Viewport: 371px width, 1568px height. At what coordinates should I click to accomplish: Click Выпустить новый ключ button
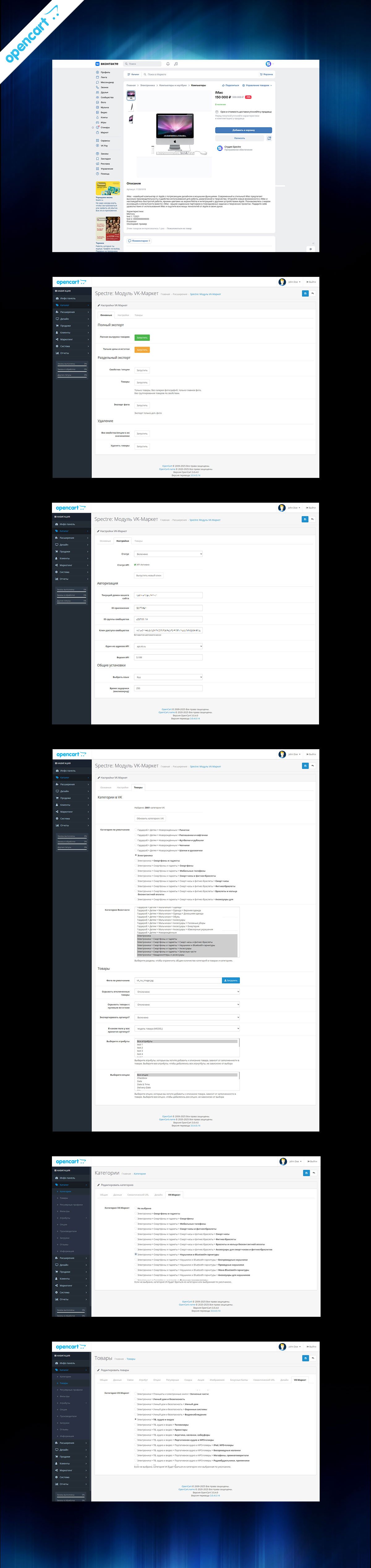coord(149,575)
